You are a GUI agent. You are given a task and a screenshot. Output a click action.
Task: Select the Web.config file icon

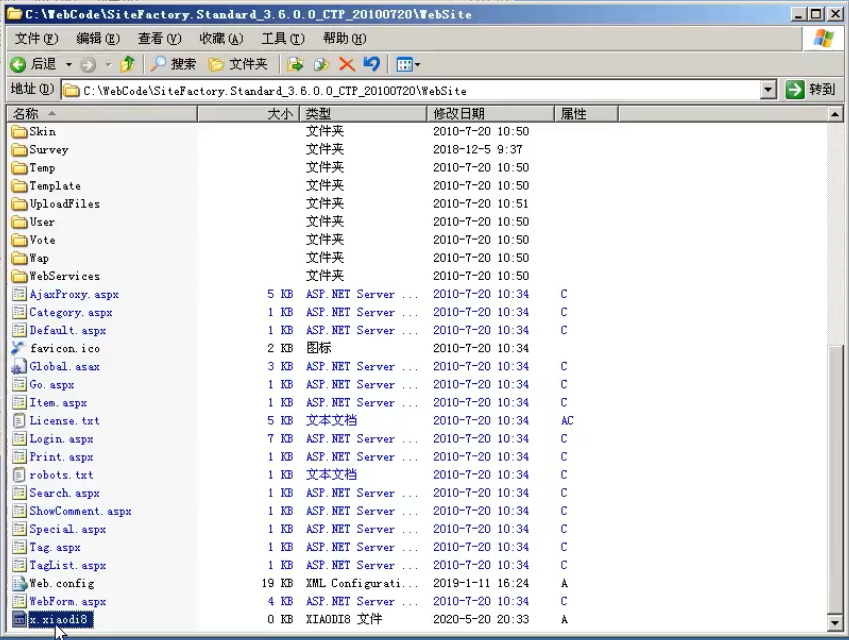(19, 583)
